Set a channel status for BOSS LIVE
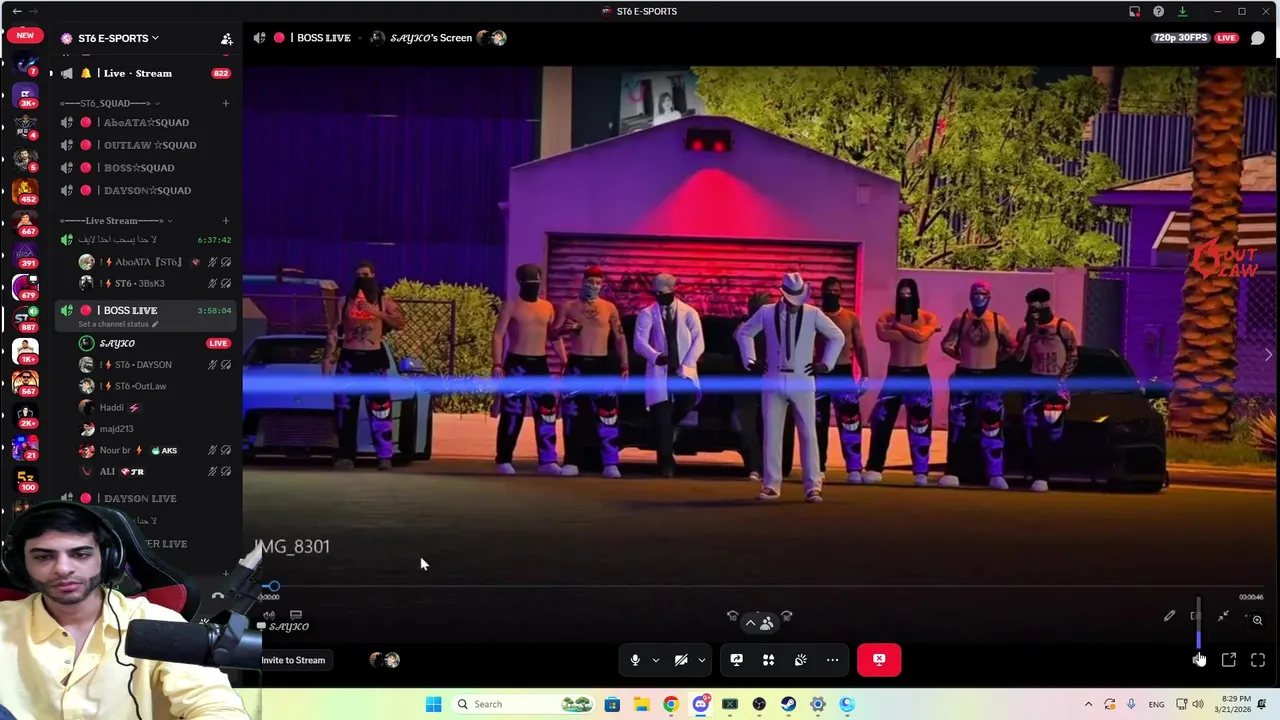1280x720 pixels. [x=118, y=324]
